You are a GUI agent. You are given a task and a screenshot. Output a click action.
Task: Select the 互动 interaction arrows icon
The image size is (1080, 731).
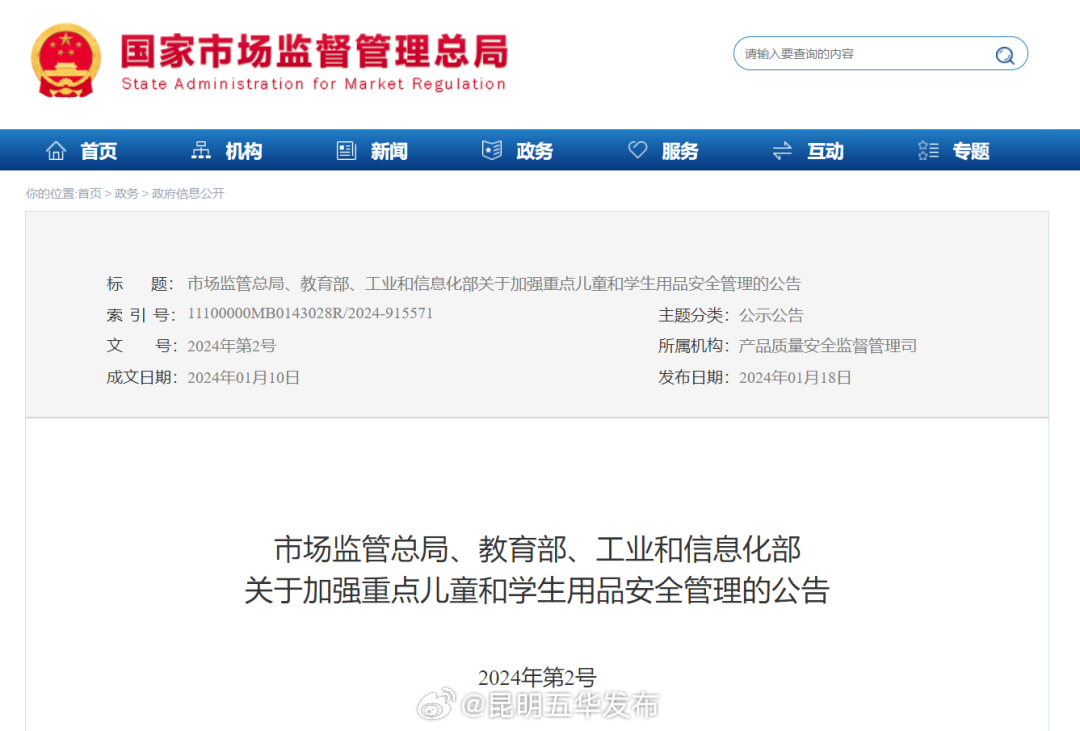[x=782, y=150]
